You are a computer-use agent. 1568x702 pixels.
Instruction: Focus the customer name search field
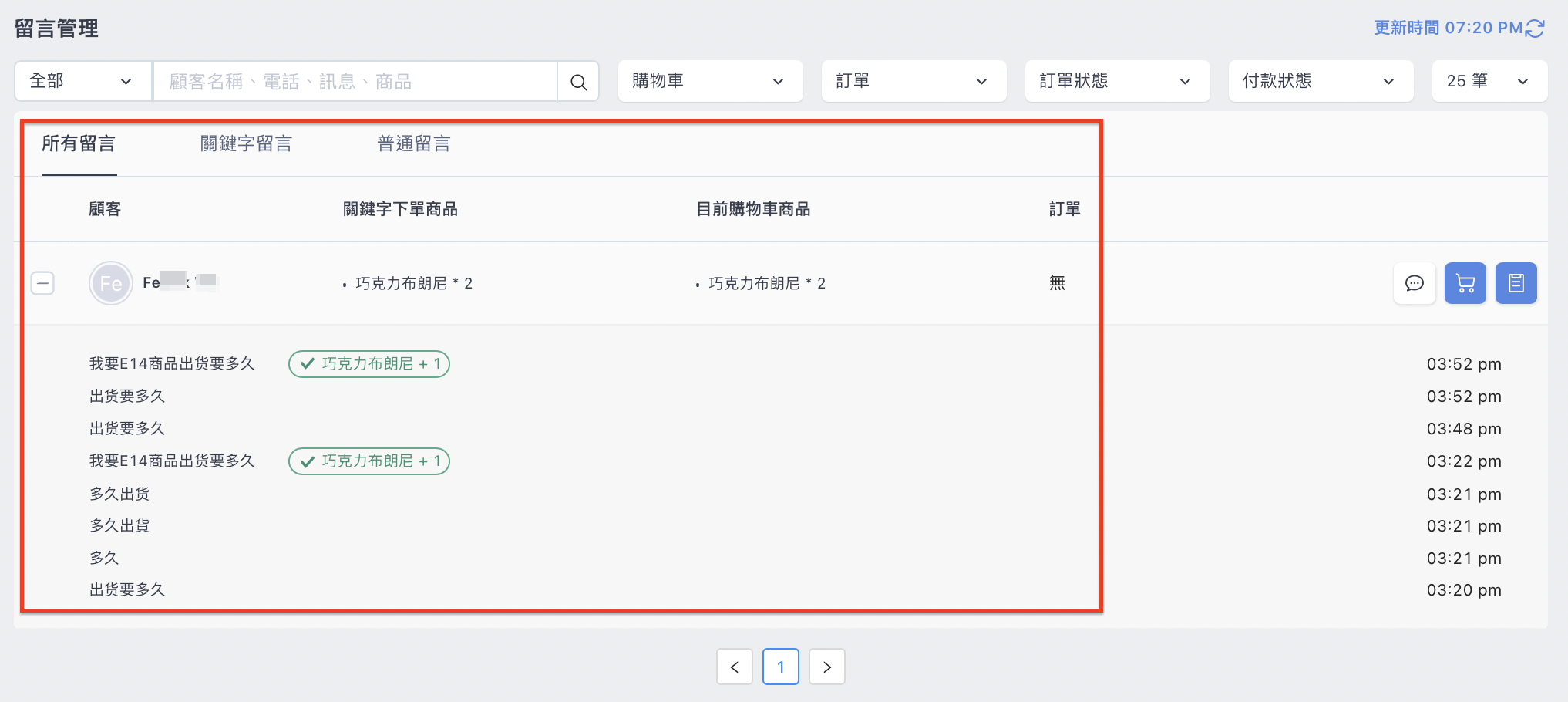pyautogui.click(x=355, y=81)
